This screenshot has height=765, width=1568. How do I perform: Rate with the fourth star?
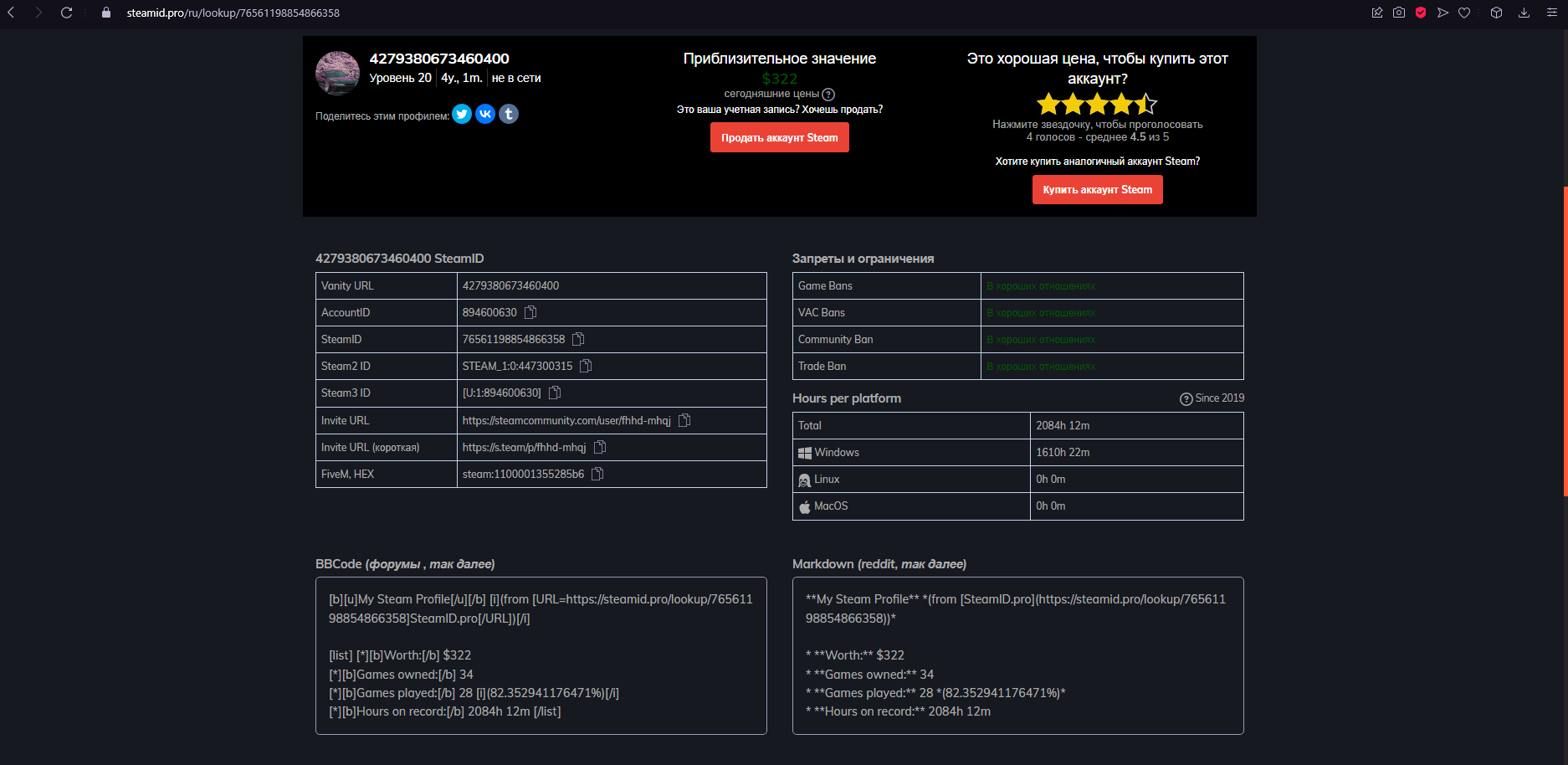point(1121,104)
